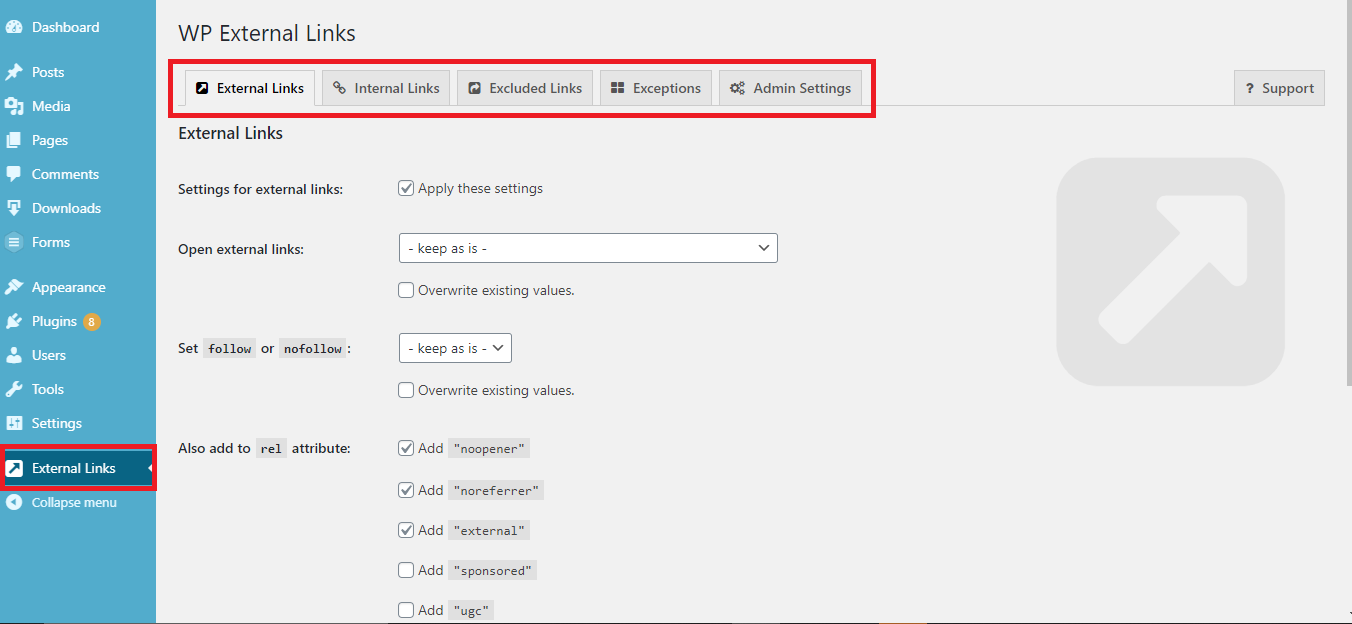Open the Plugins menu item
This screenshot has height=624, width=1352.
click(x=78, y=321)
